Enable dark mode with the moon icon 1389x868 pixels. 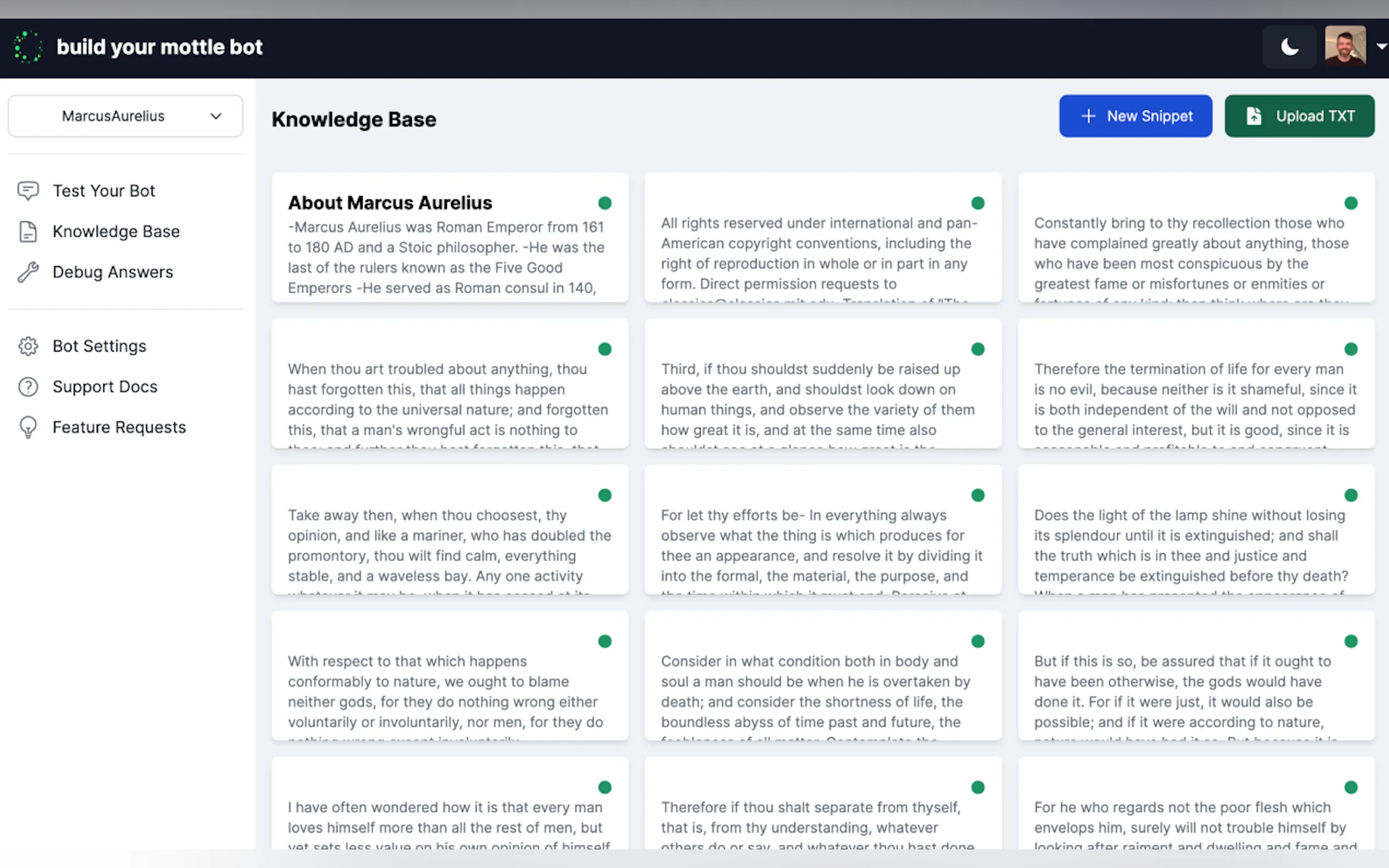pos(1289,46)
